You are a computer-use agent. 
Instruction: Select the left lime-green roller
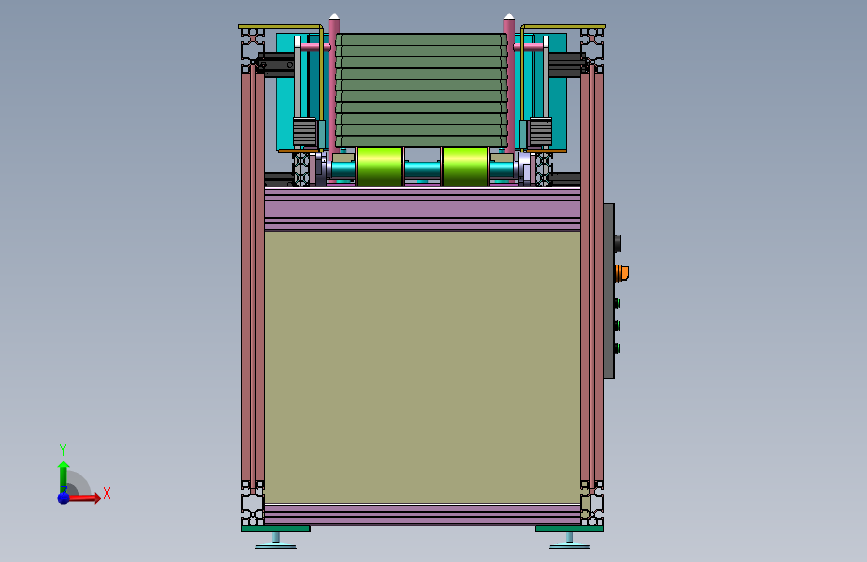pos(379,166)
